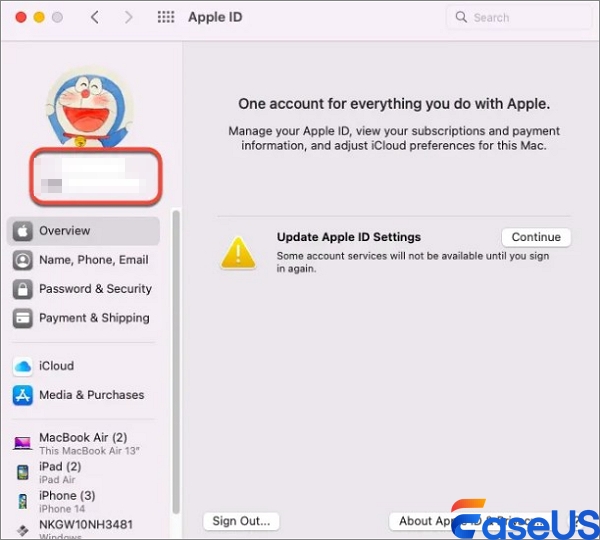
Task: Open Media & Purchases section
Action: tap(91, 395)
